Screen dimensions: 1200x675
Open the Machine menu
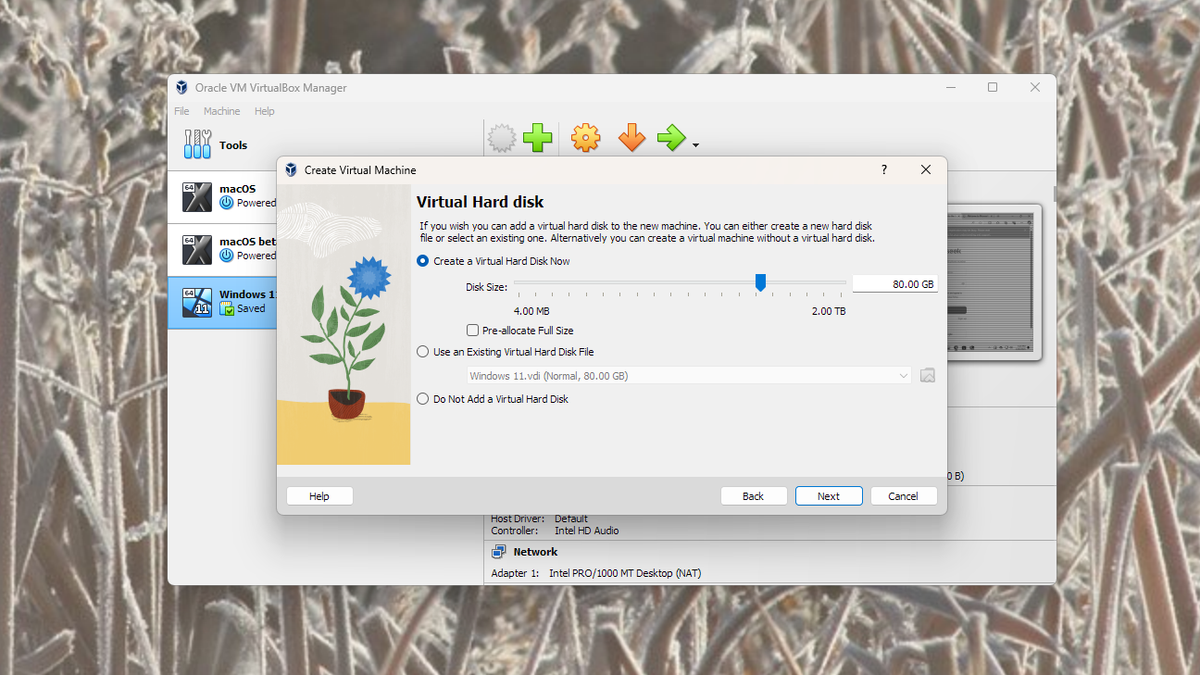pos(221,111)
